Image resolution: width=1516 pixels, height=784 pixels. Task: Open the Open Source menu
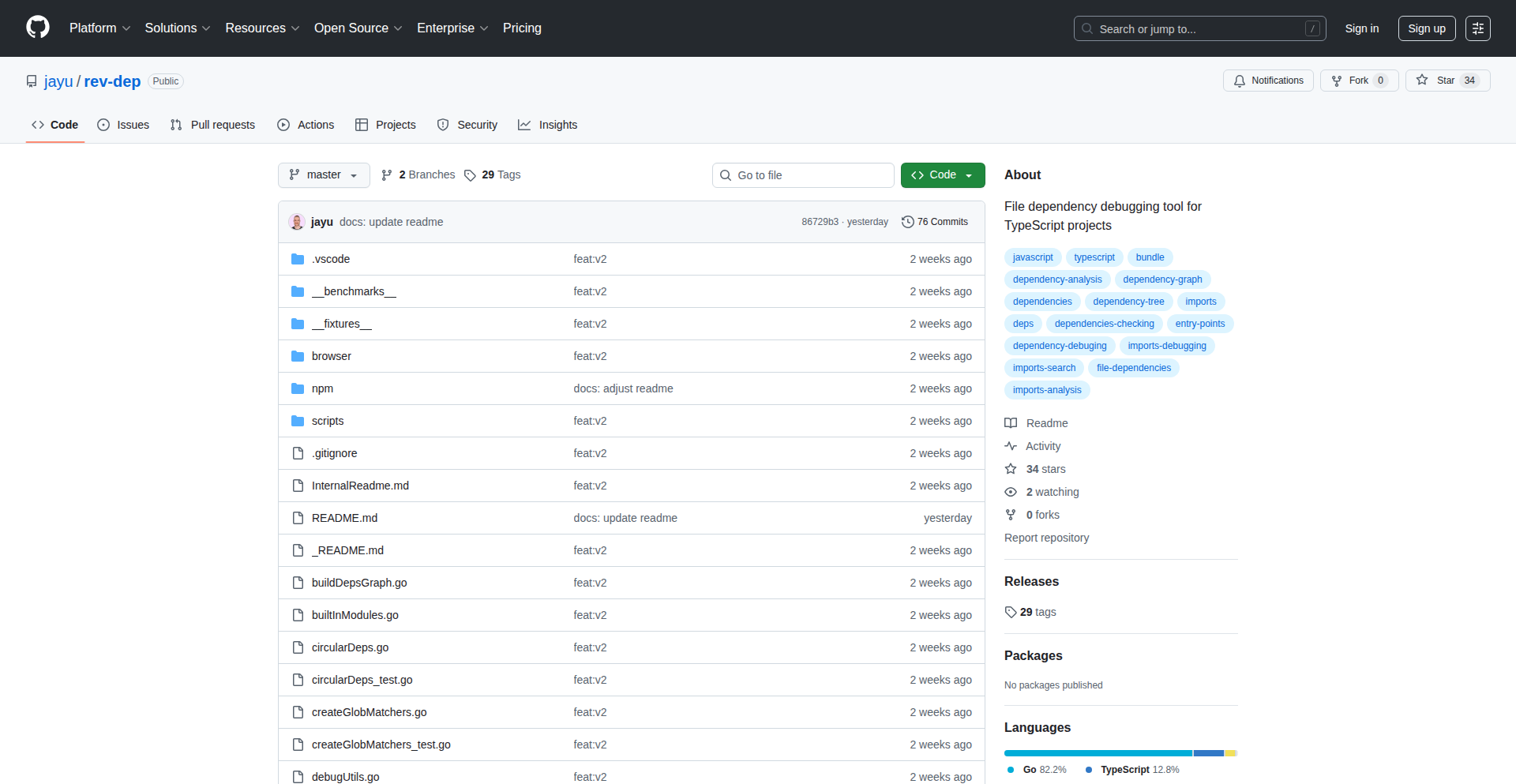click(x=358, y=28)
